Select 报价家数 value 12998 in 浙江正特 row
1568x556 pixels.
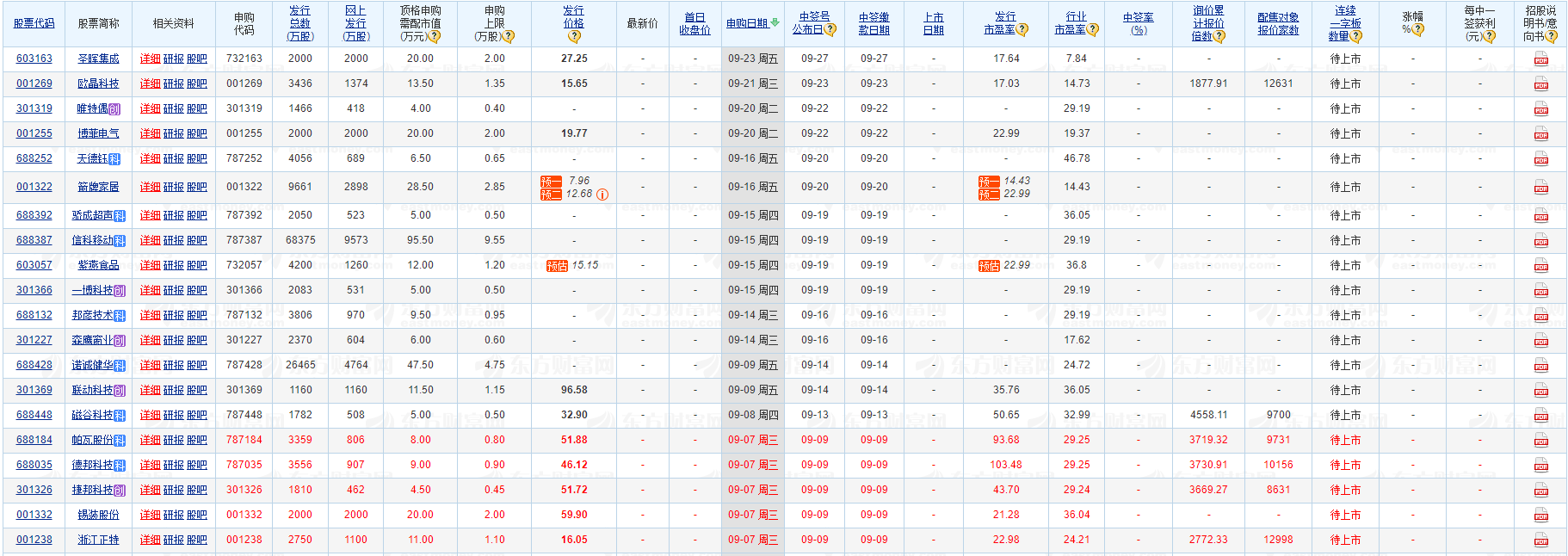[1278, 540]
